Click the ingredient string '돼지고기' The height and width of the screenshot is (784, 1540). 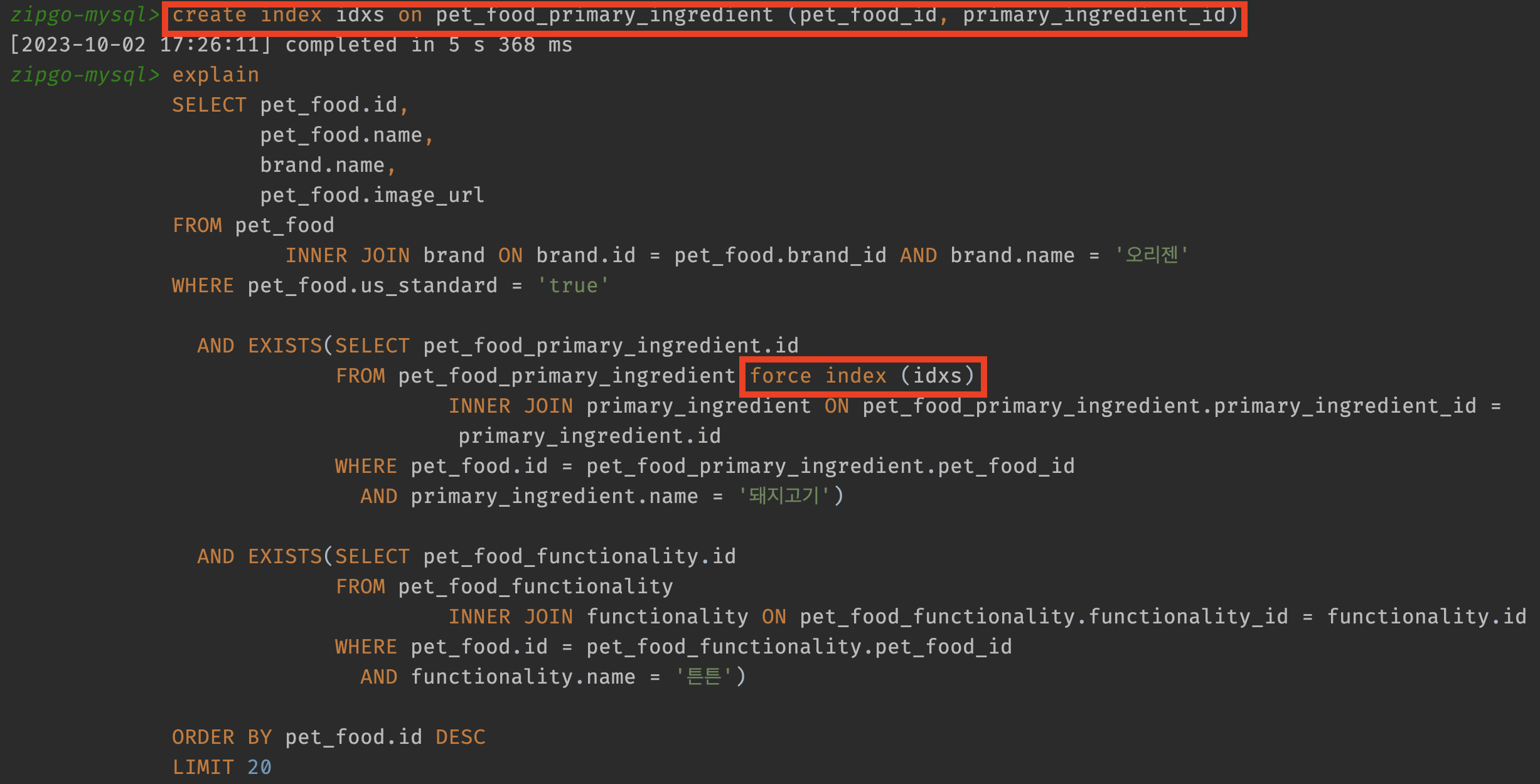tap(783, 497)
